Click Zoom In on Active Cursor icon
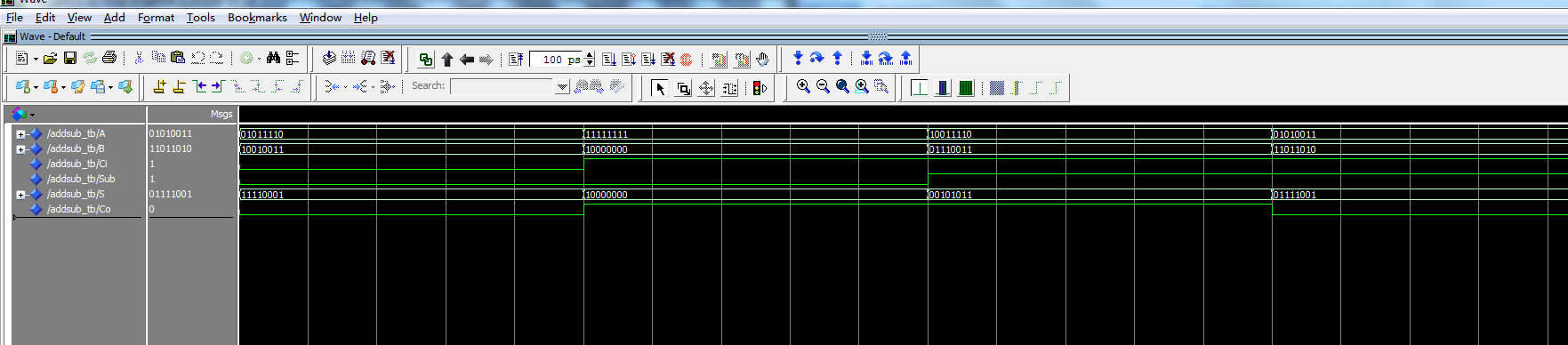This screenshot has width=1568, height=345. pos(862,87)
